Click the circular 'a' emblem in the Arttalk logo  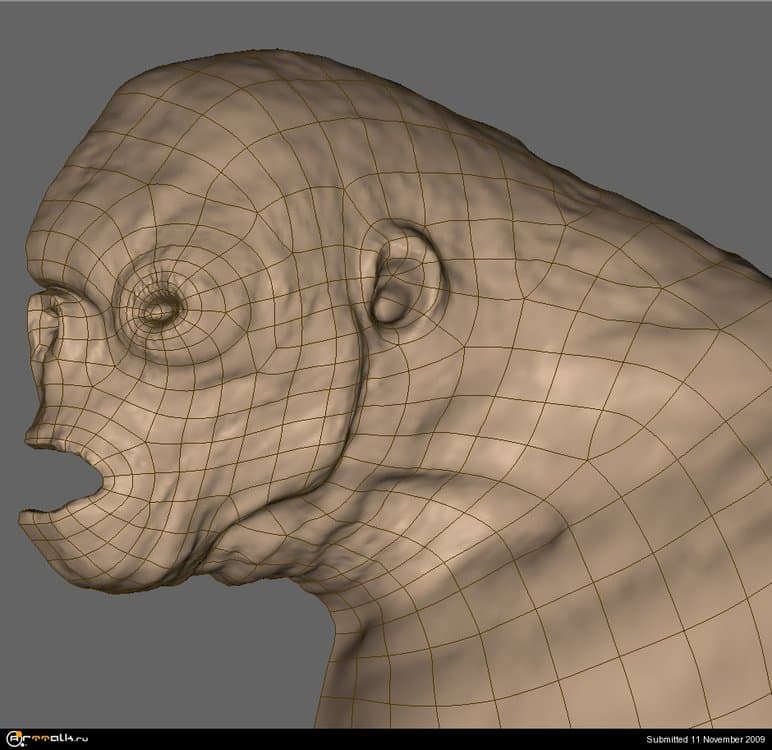pyautogui.click(x=14, y=739)
